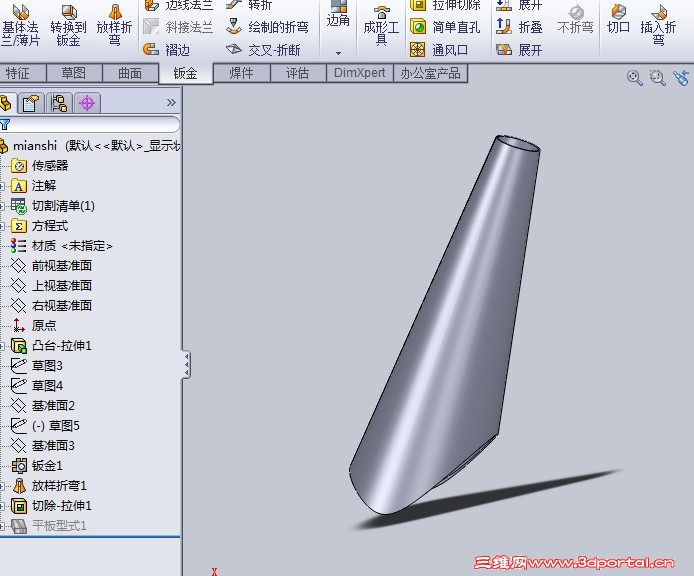Viewport: 694px width, 576px height.
Task: Click Convert to Sheet Metal (转换到钣金)
Action: coord(68,25)
